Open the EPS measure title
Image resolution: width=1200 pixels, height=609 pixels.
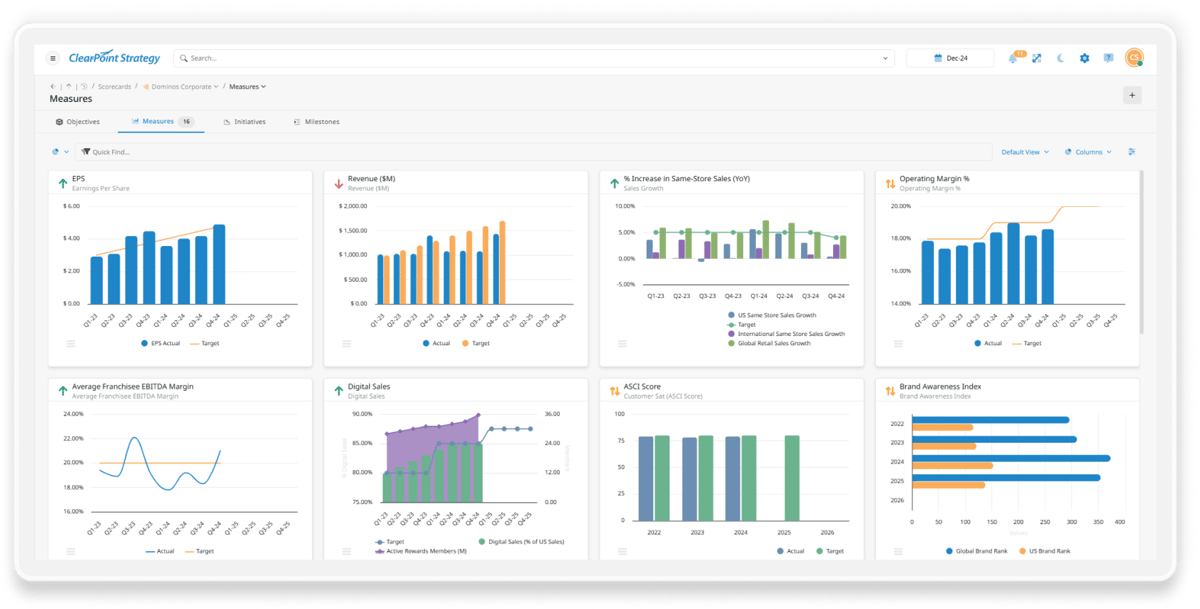tap(78, 179)
